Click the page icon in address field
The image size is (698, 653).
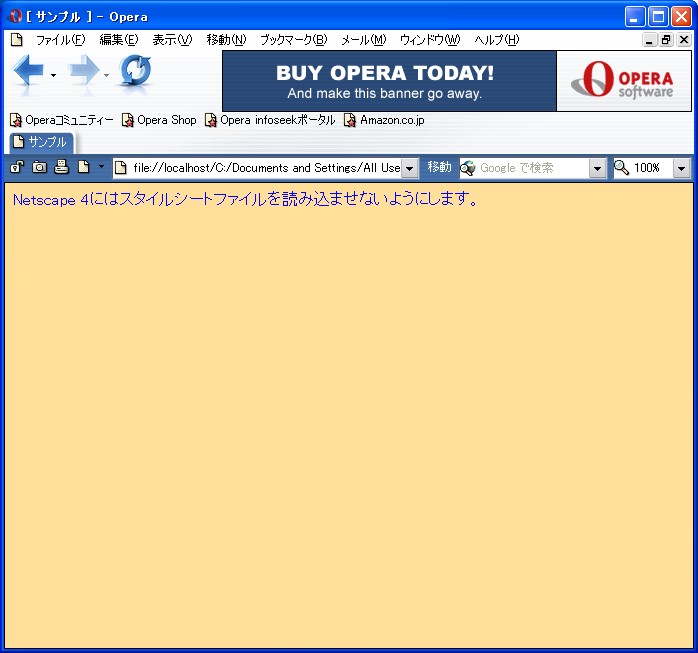click(121, 168)
